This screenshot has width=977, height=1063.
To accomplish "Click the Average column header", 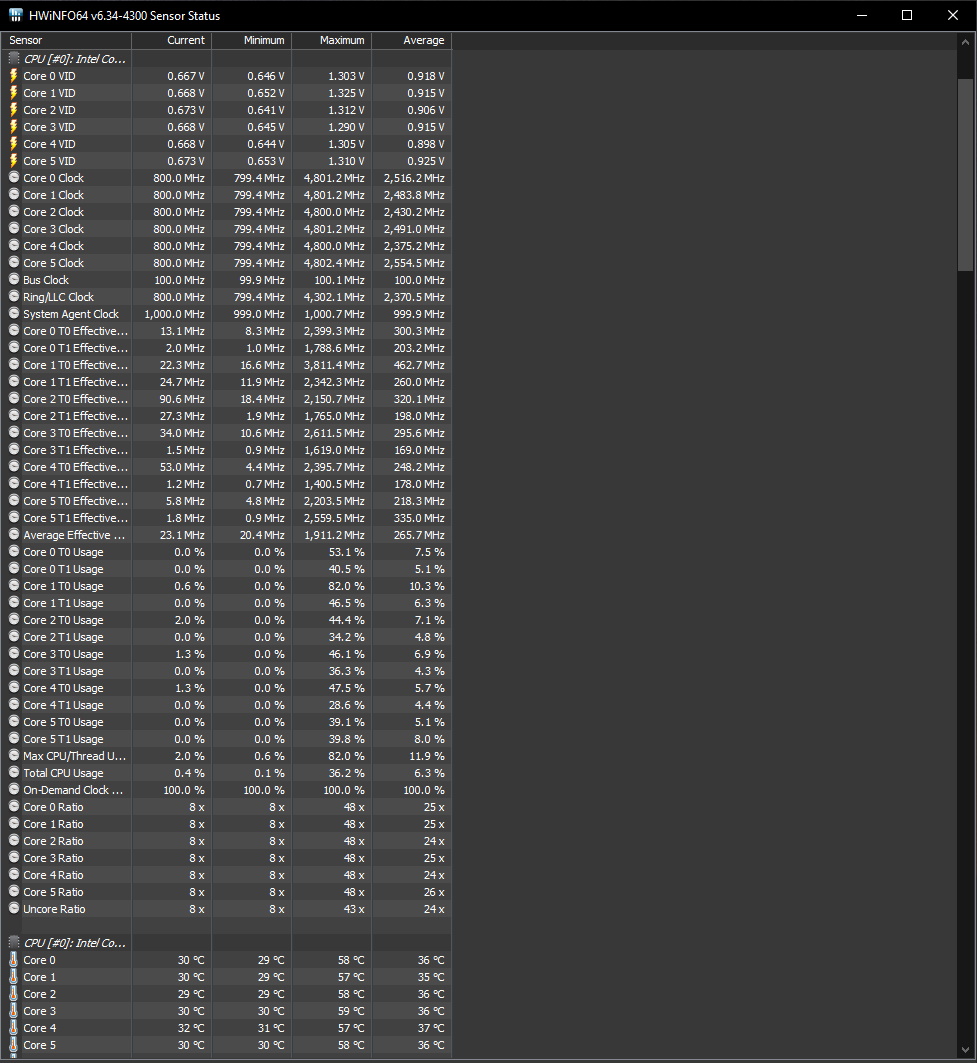I will (412, 41).
